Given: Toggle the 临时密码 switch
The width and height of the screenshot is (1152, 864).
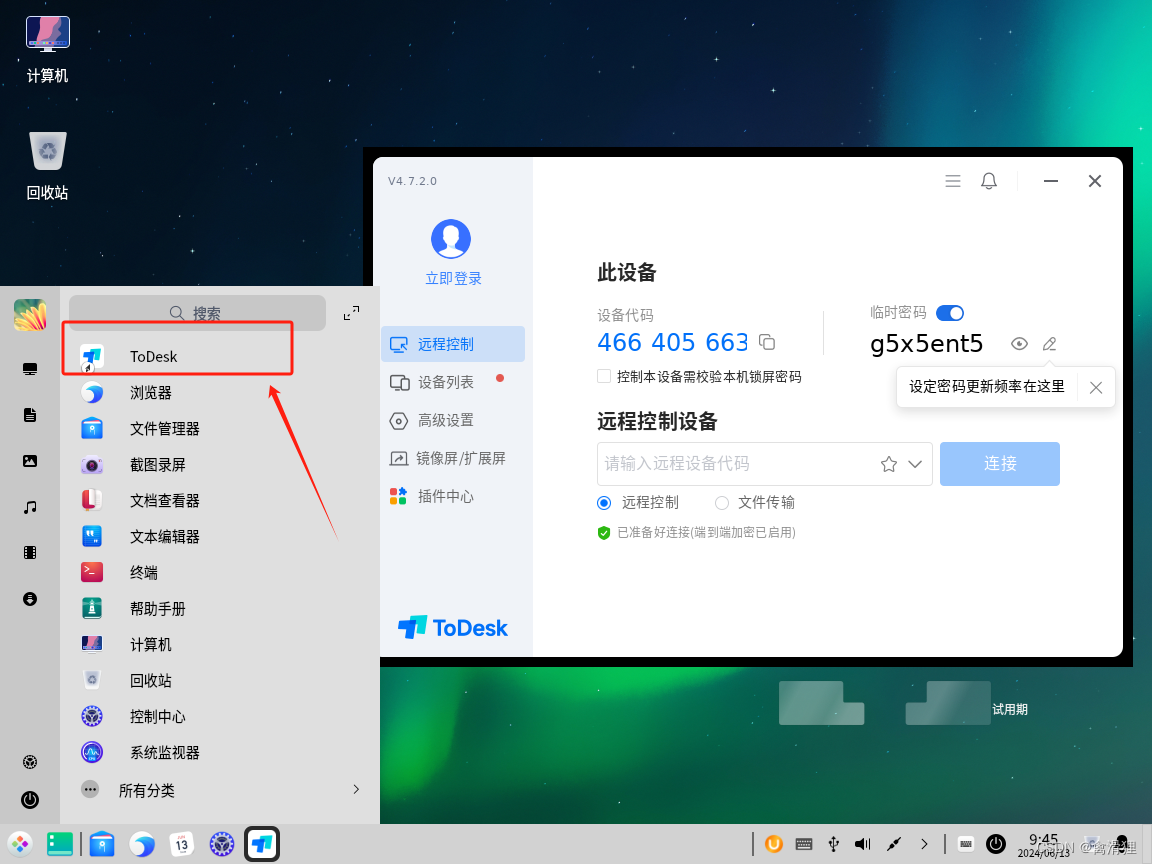Looking at the screenshot, I should click(950, 313).
